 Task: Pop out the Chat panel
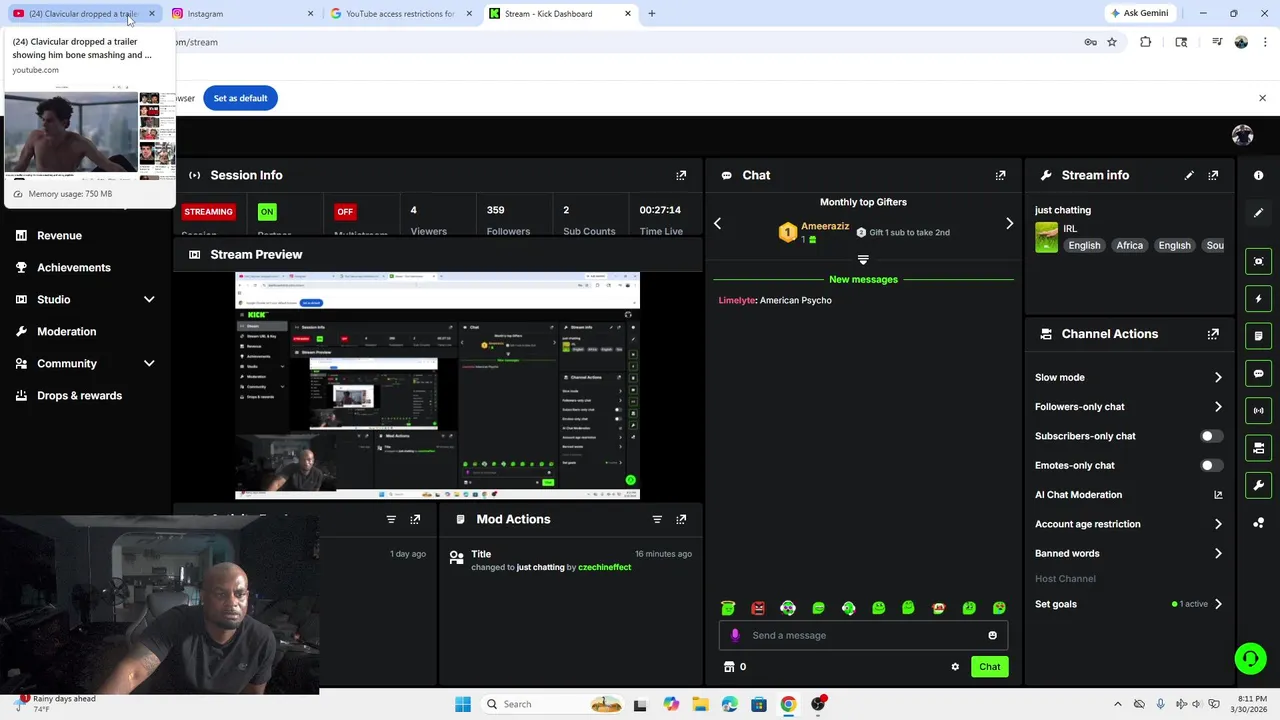click(x=1000, y=175)
